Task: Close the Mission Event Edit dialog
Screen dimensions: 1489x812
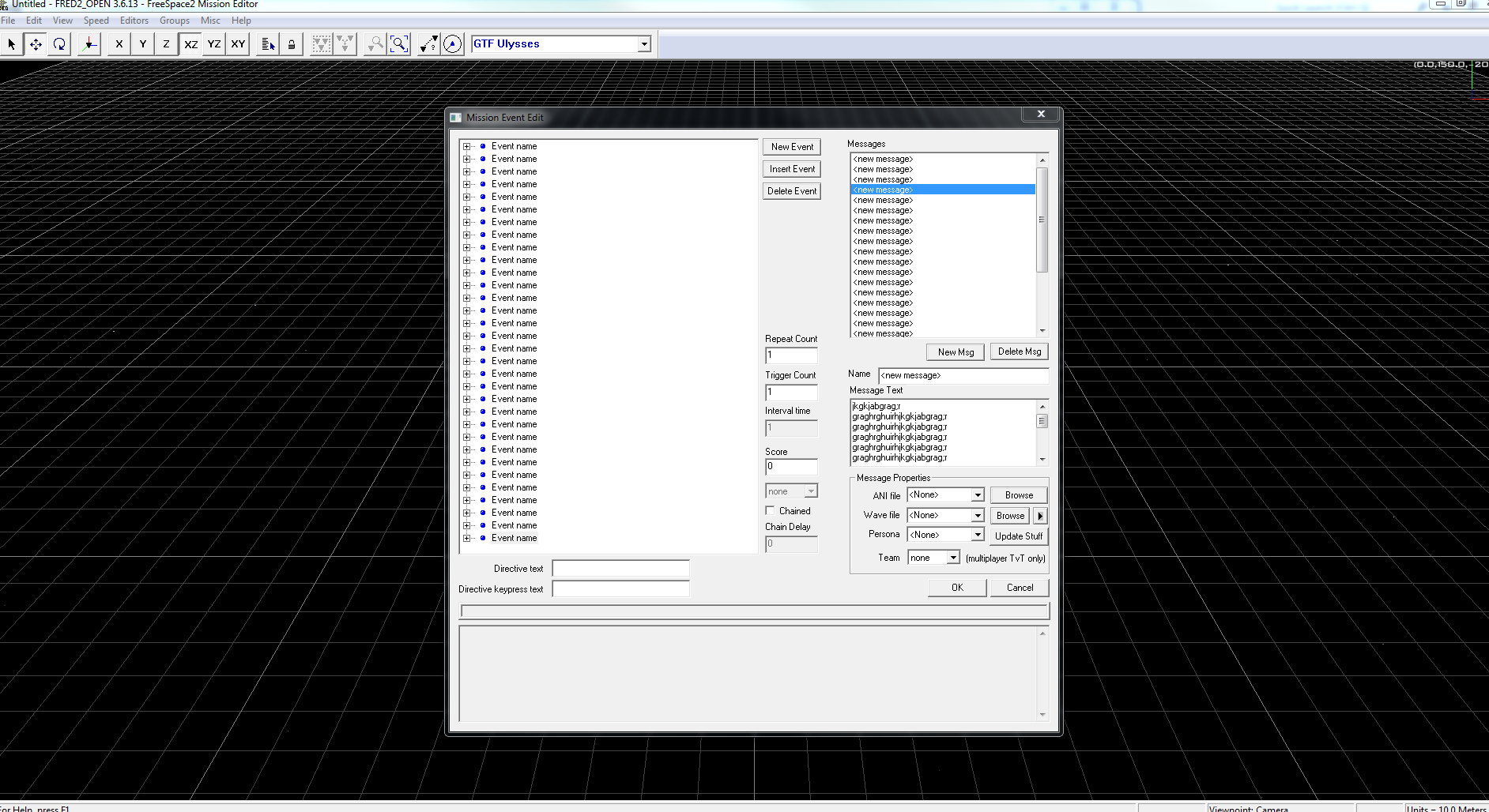Action: click(1041, 115)
